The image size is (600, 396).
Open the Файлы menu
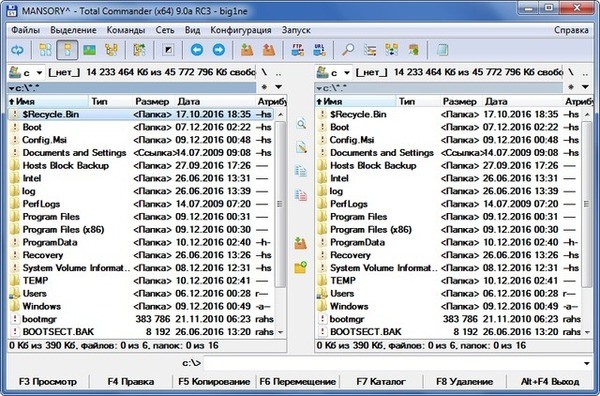point(25,30)
